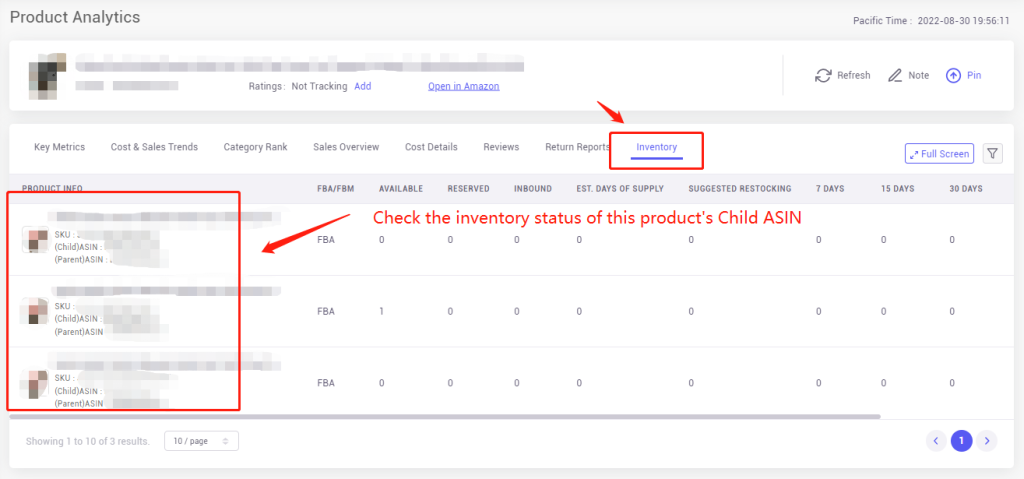
Task: Select page 1 in pagination
Action: pos(961,441)
